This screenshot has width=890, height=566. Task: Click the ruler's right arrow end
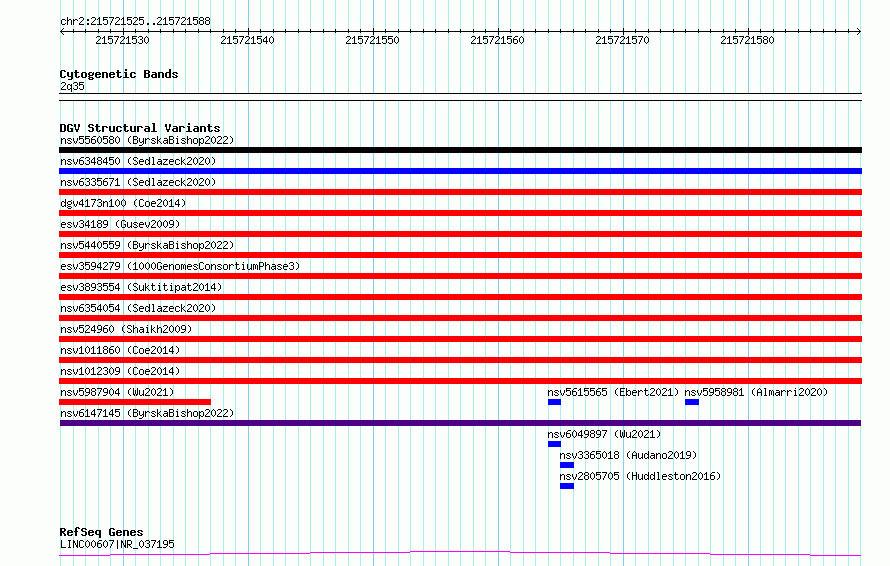point(859,32)
